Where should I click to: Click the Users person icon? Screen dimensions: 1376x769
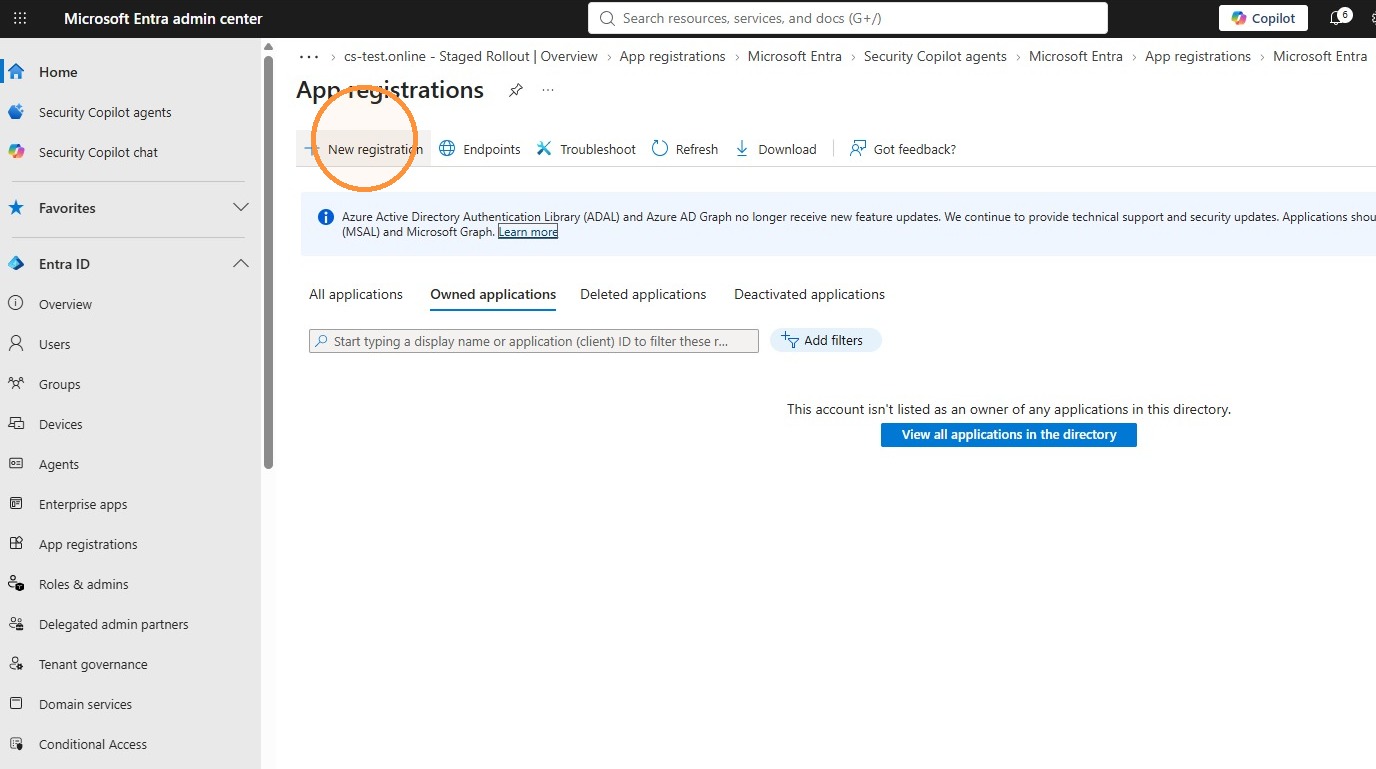tap(16, 344)
